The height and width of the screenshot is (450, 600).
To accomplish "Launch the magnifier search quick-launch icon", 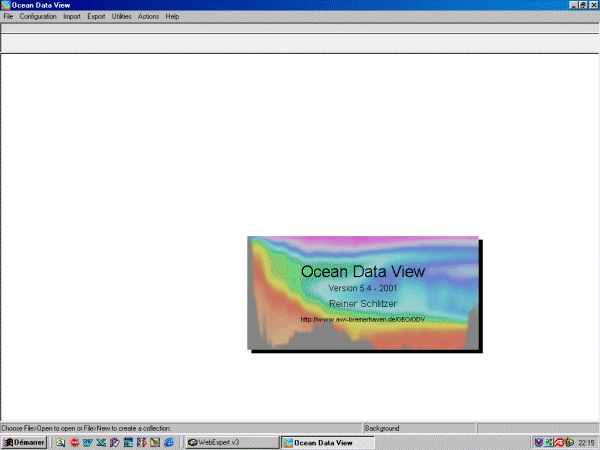I will tap(60, 443).
